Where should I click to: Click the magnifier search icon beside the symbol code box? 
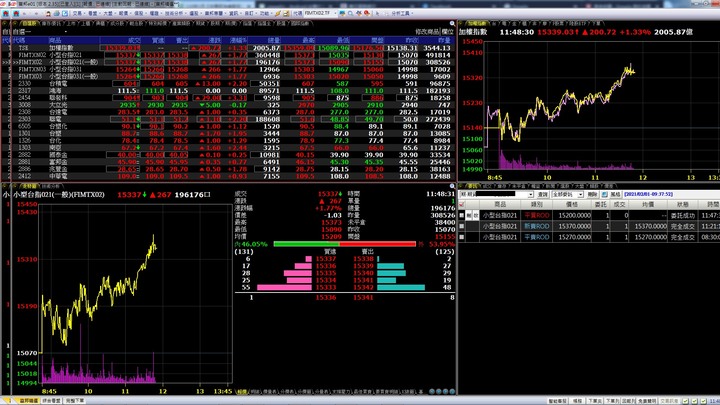click(x=350, y=13)
